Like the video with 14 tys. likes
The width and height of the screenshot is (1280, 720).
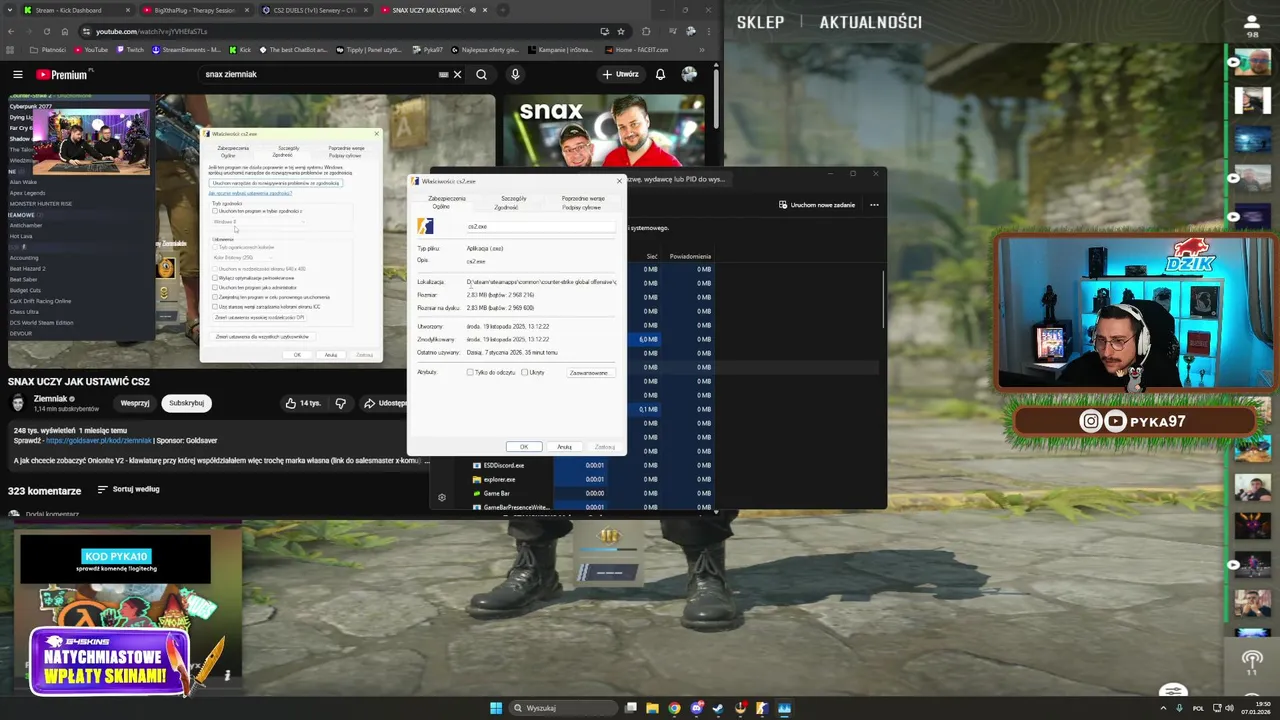tap(302, 403)
